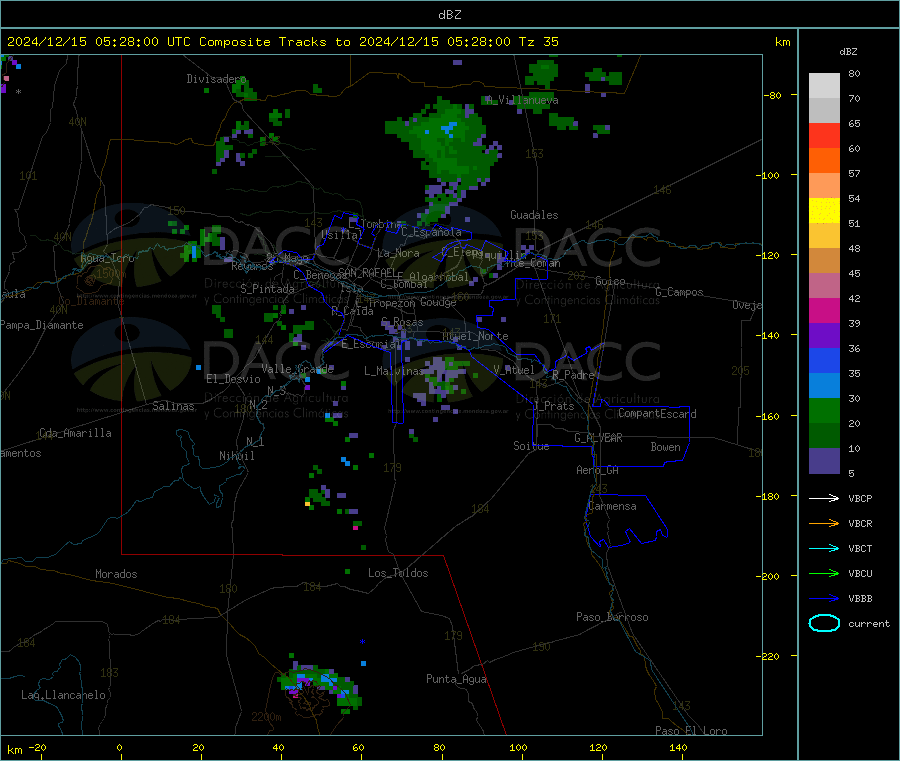Viewport: 900px width, 761px height.
Task: Click the Morados map label
Action: [x=116, y=574]
